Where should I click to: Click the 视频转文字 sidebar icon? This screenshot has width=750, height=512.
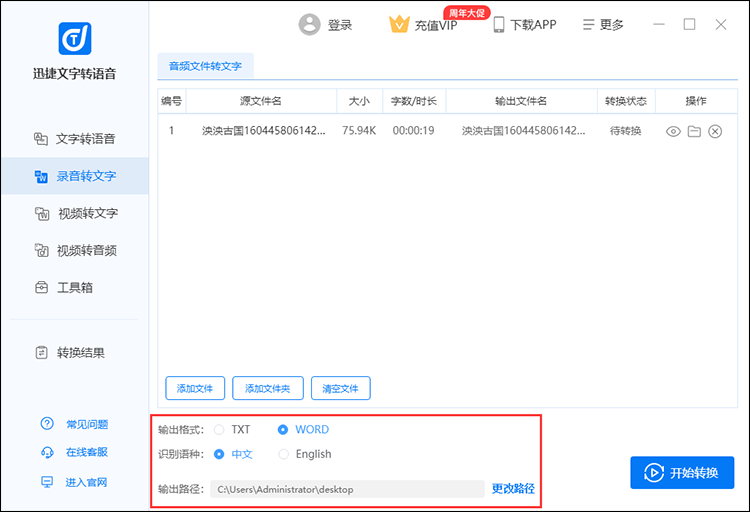pyautogui.click(x=42, y=213)
